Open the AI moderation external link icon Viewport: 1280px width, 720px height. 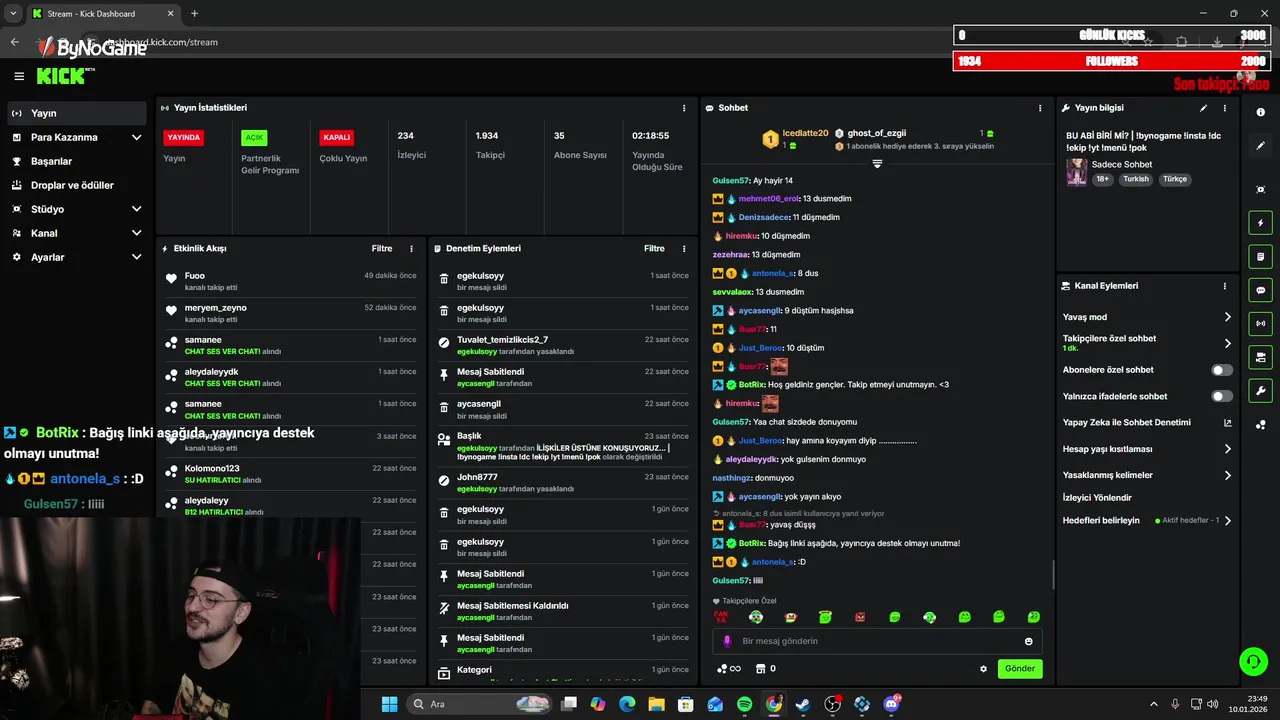[1228, 423]
